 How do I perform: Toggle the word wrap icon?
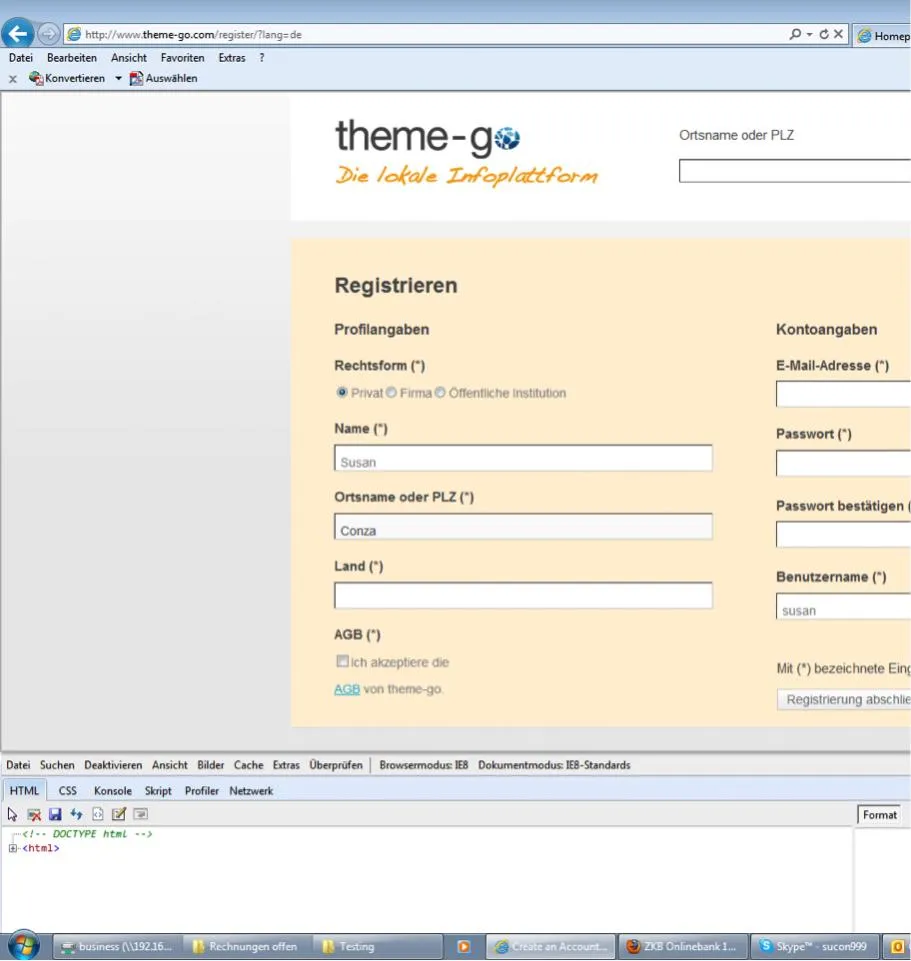click(140, 815)
